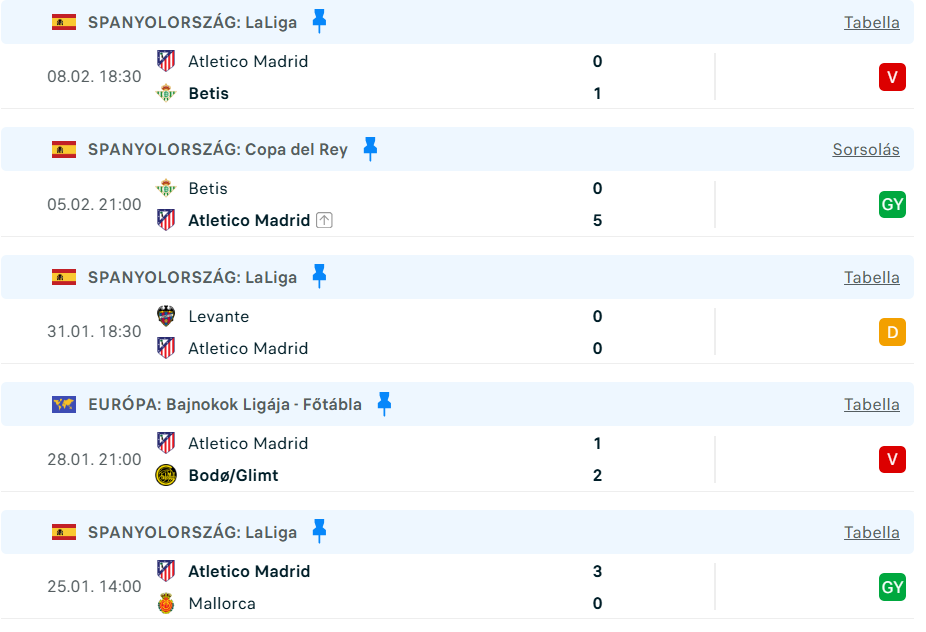Screen dimensions: 926x632
Task: Open the SPANYOLORSZÁG: Copa del Rey header
Action: click(x=217, y=149)
